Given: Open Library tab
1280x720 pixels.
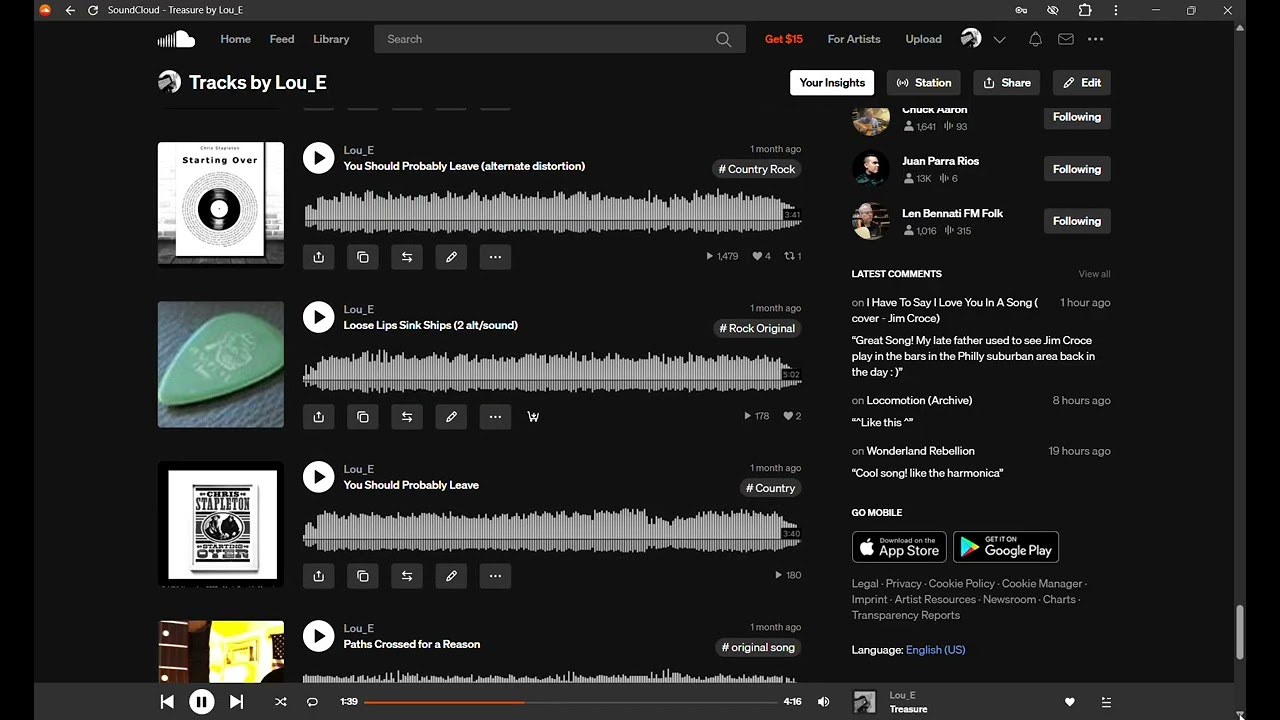Looking at the screenshot, I should coord(331,39).
